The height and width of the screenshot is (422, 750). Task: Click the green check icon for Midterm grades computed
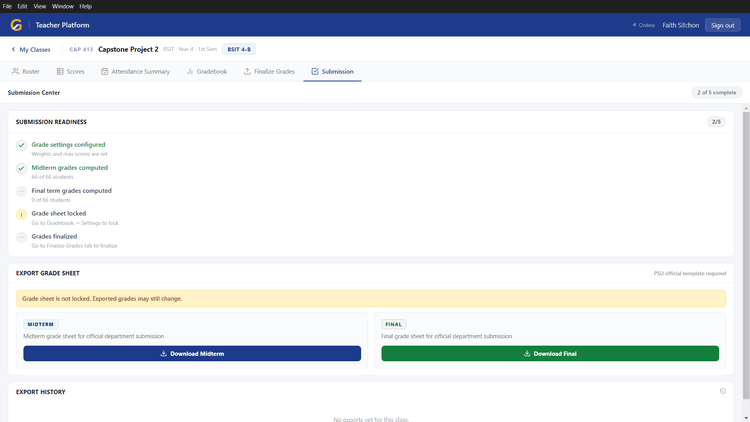click(22, 168)
